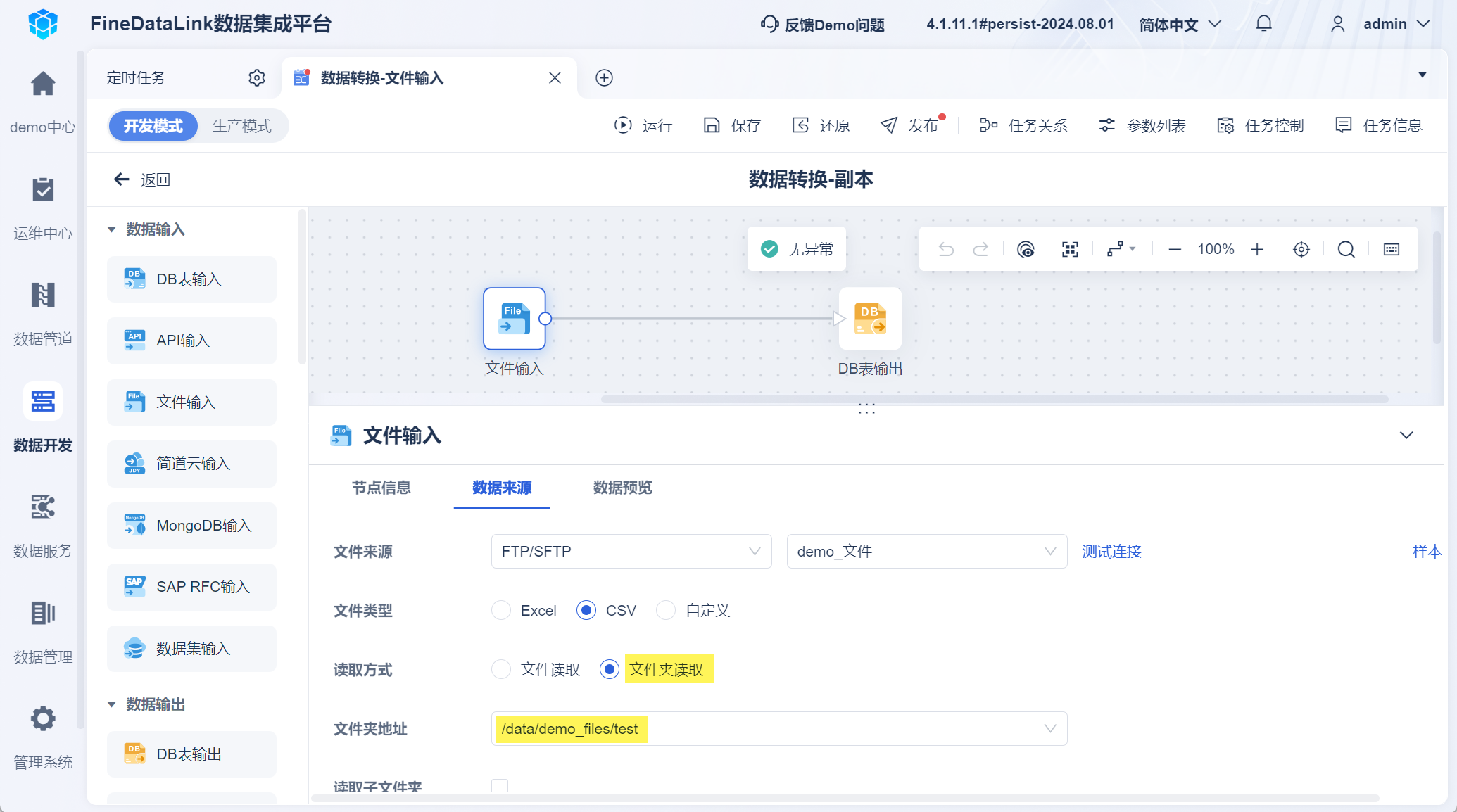Click the locate/center target icon

click(1301, 249)
